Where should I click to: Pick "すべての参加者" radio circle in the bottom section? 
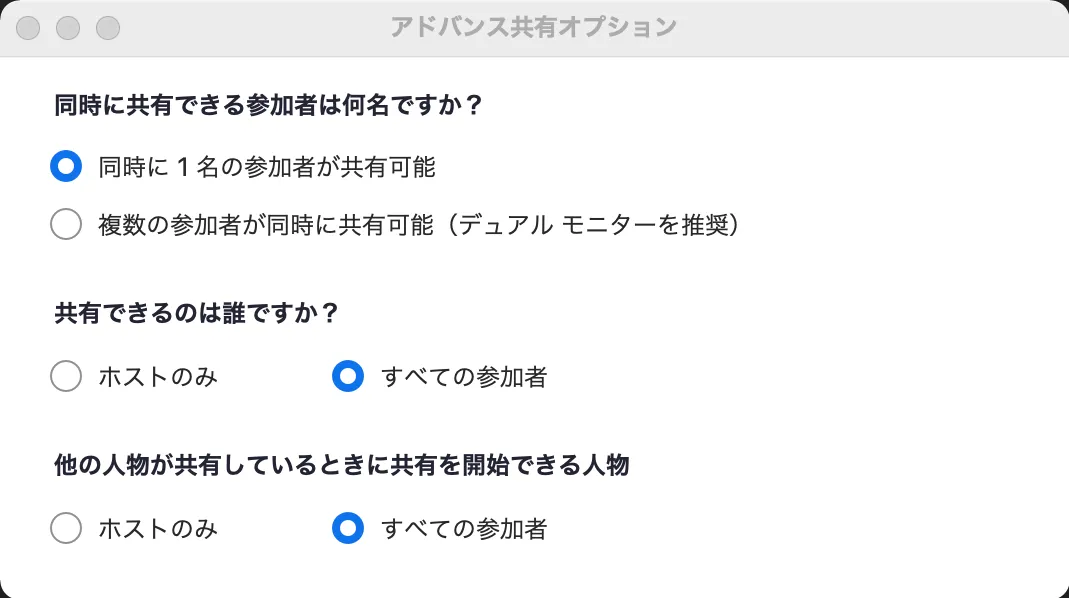[x=348, y=528]
